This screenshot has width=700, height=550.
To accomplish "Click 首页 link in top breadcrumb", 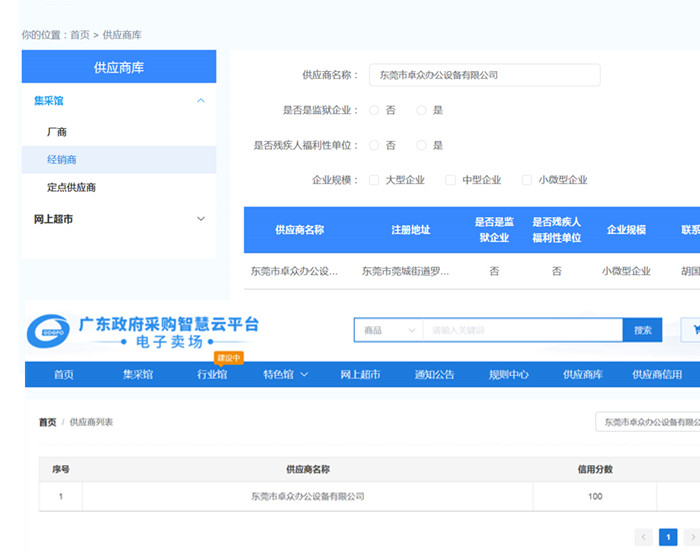I will [x=79, y=35].
